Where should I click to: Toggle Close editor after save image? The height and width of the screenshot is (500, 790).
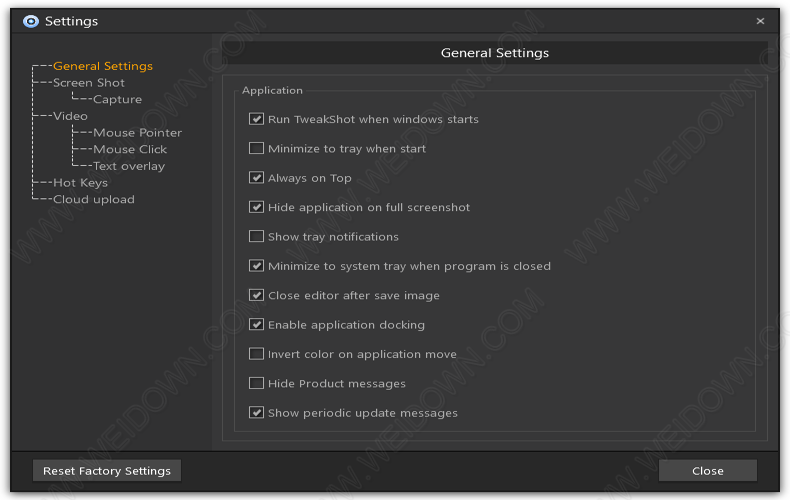pos(256,295)
